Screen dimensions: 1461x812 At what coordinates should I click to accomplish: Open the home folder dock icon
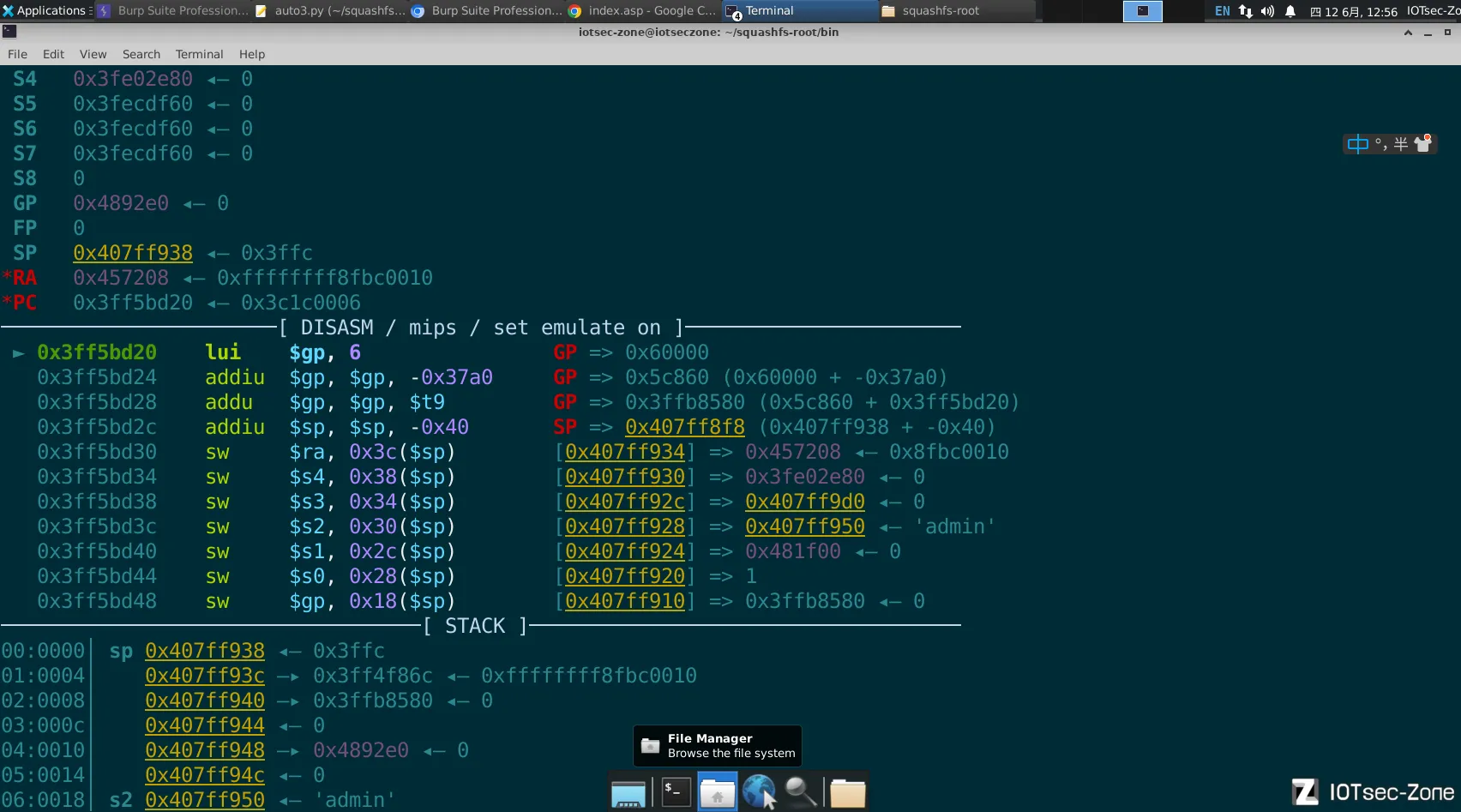(x=847, y=793)
